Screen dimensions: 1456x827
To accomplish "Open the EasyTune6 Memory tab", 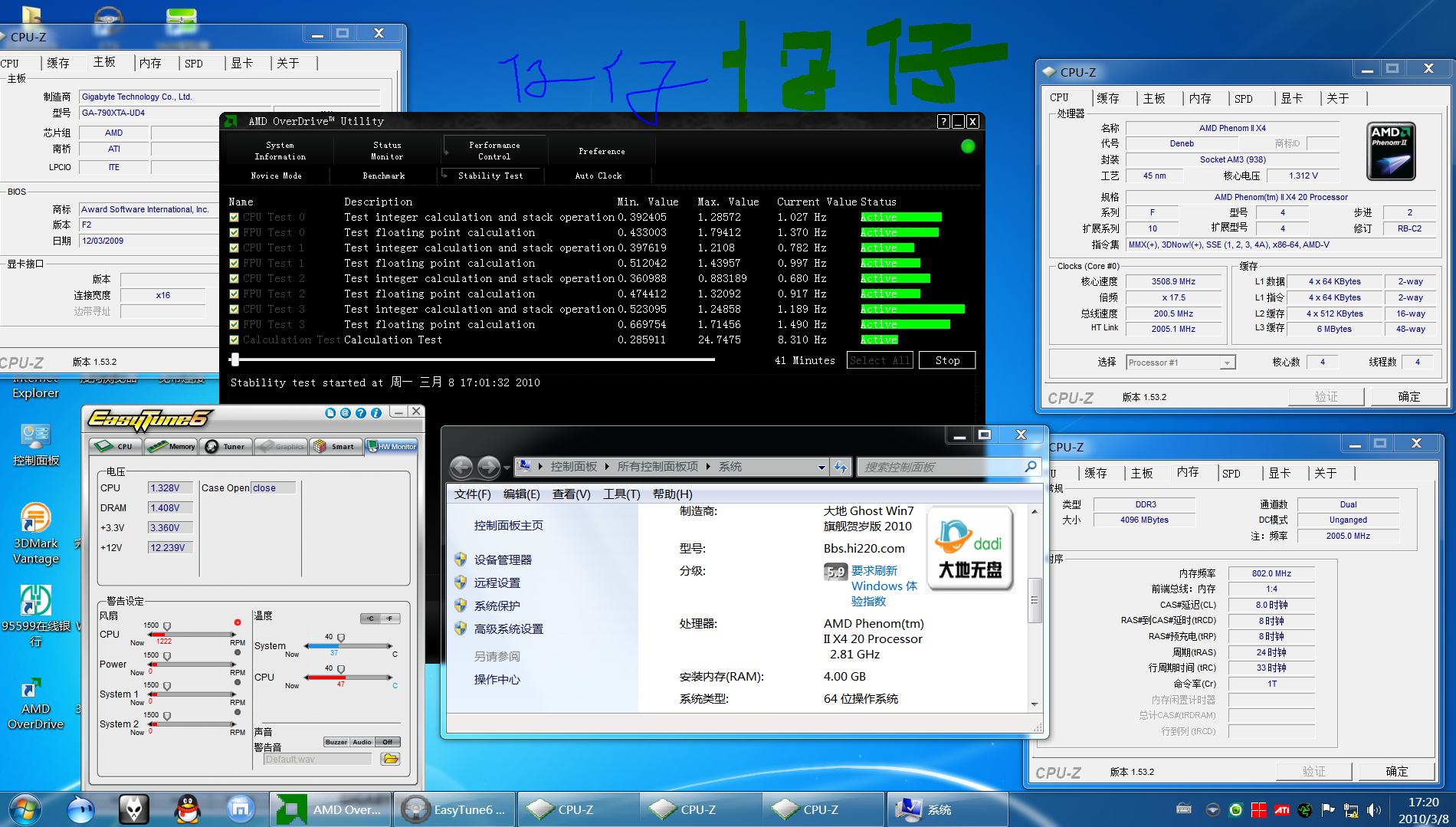I will point(172,446).
